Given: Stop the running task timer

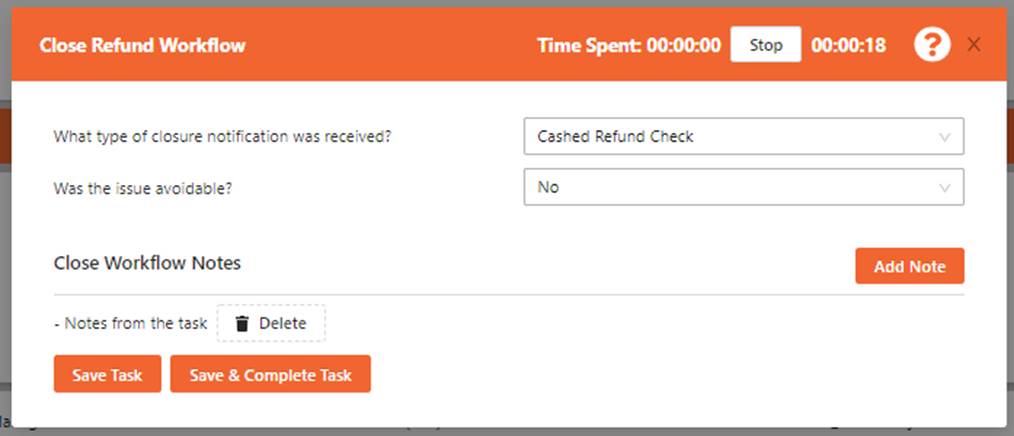Looking at the screenshot, I should click(765, 45).
